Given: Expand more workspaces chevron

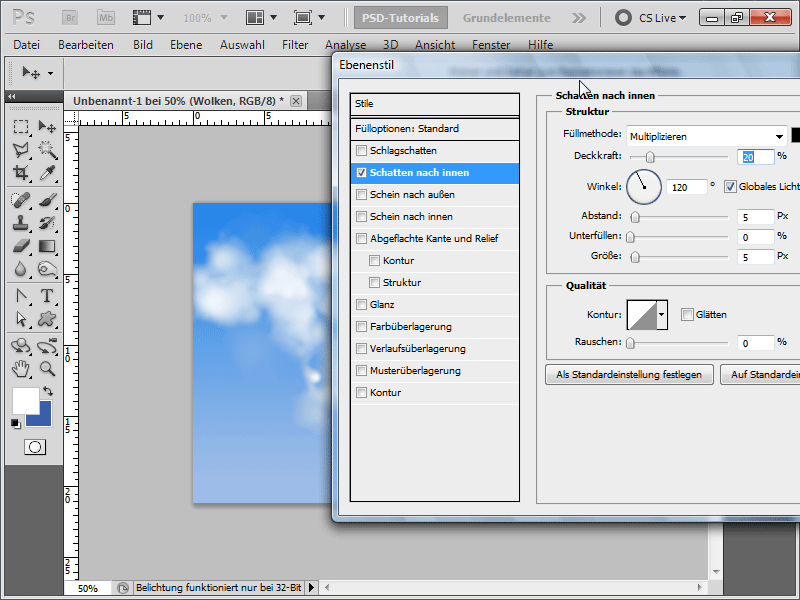Looking at the screenshot, I should (x=579, y=18).
